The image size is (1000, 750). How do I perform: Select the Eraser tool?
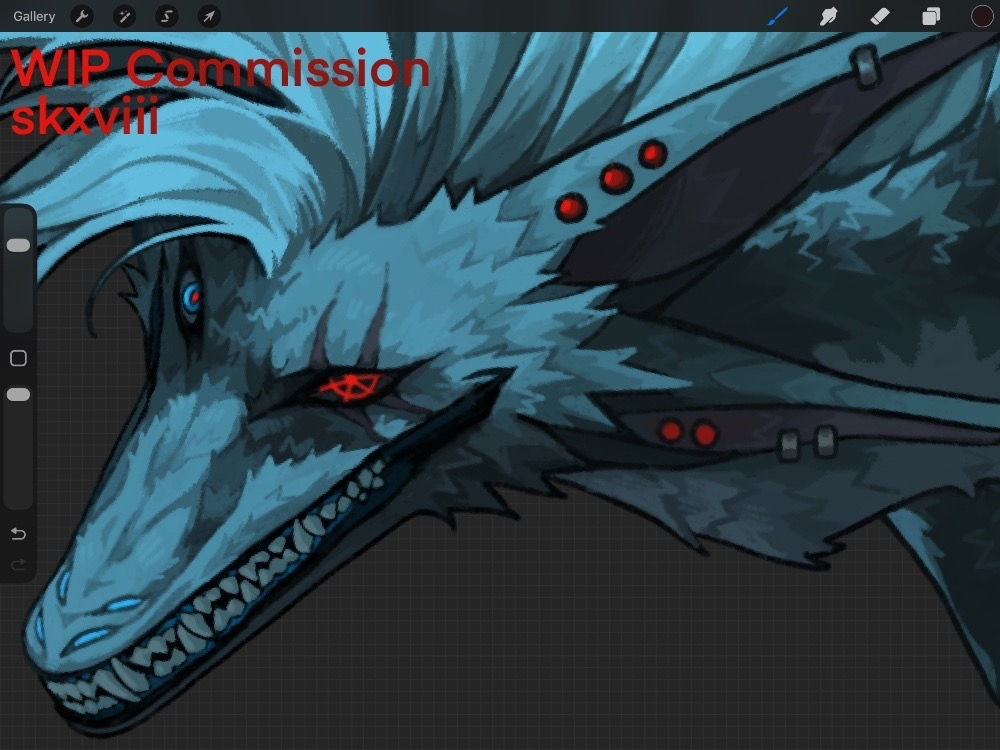coord(879,16)
